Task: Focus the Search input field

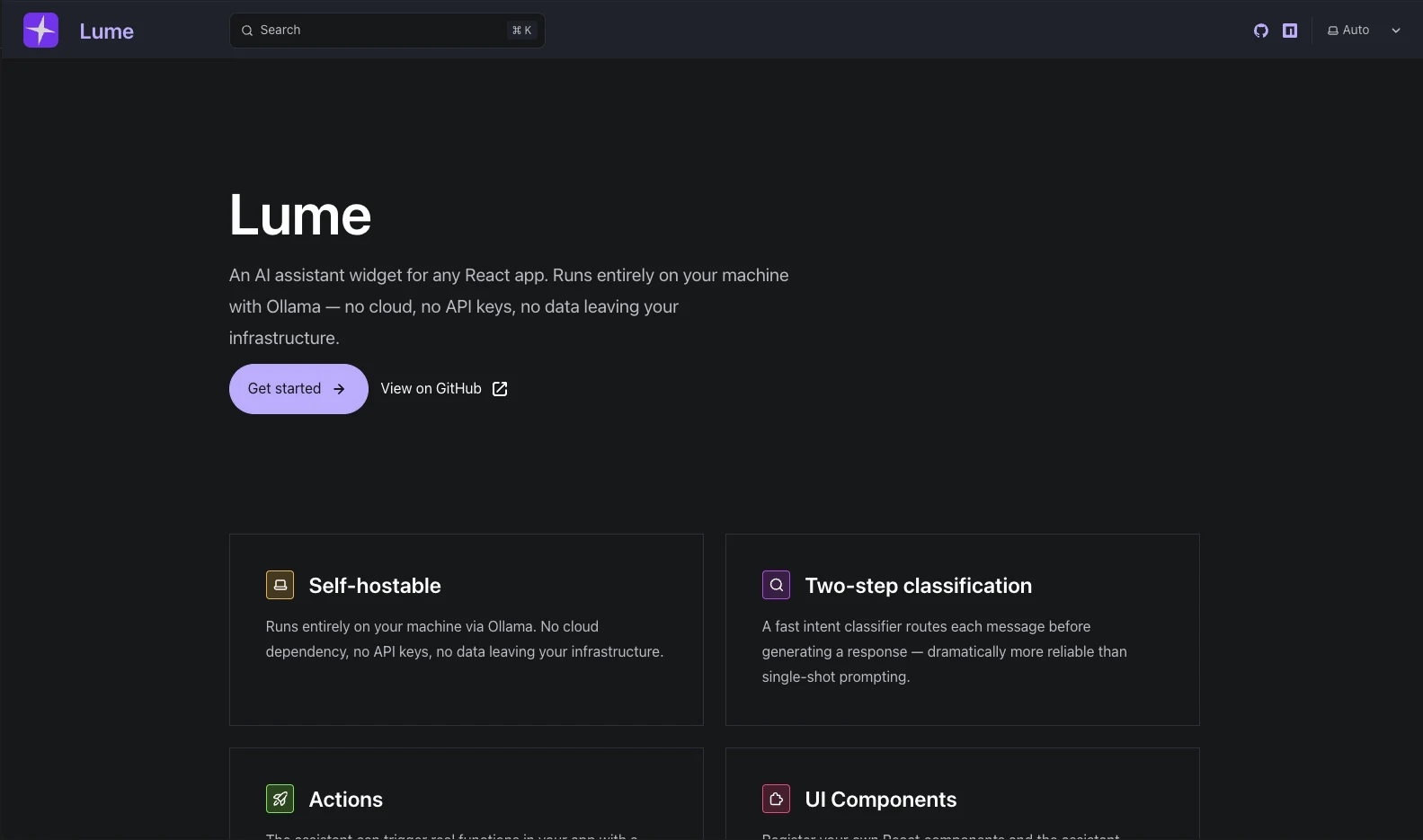Action: tap(387, 31)
